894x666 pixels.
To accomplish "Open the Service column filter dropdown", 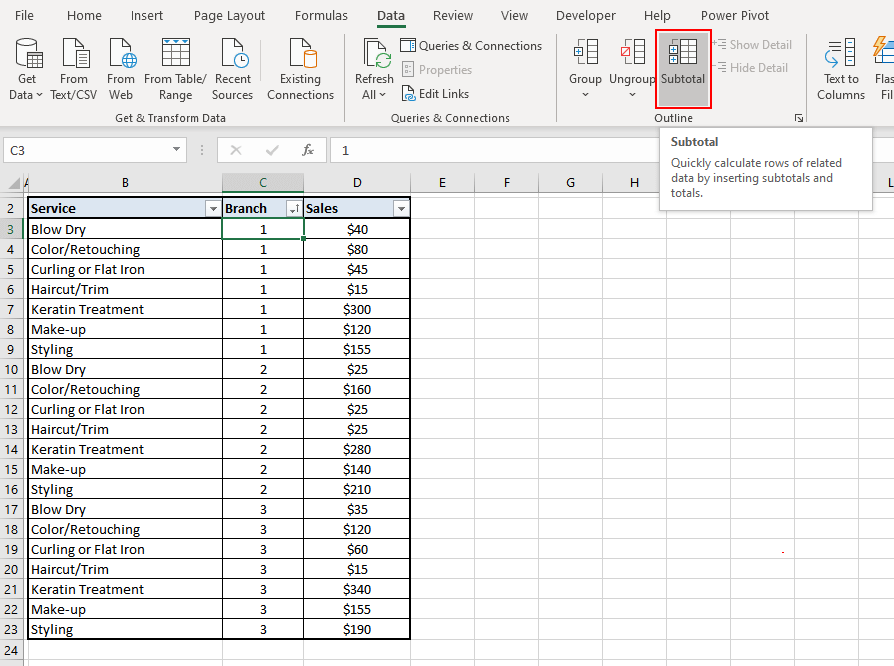I will pos(212,209).
